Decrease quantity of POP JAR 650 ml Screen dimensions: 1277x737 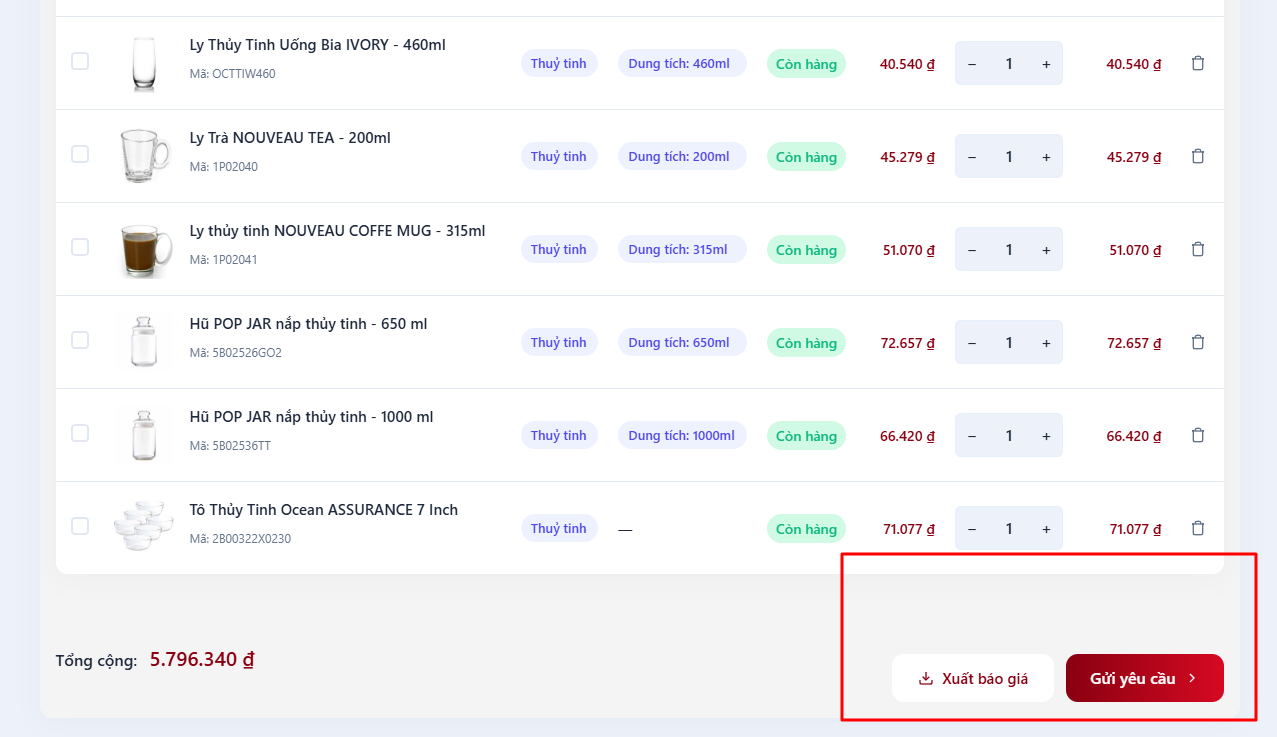pos(972,343)
